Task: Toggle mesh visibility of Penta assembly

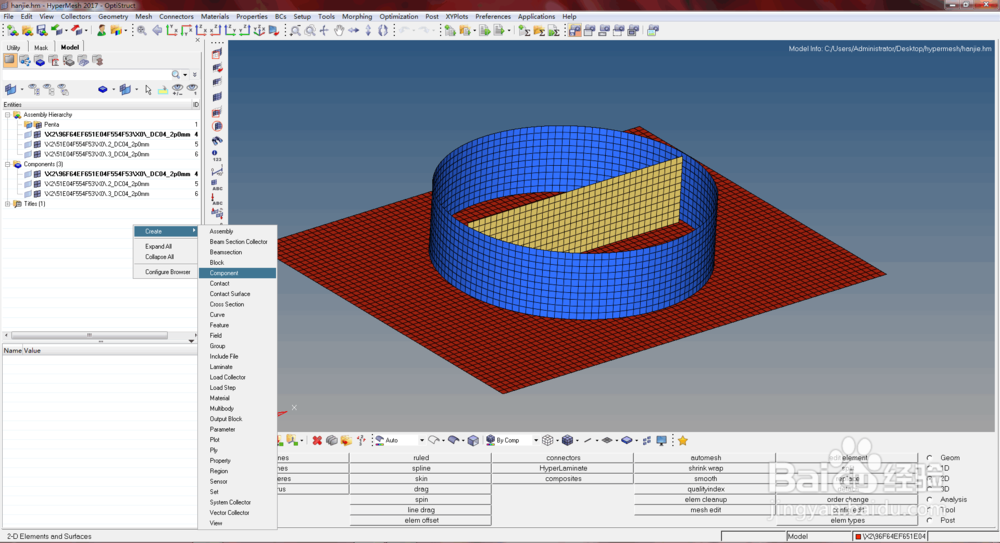Action: tap(38, 125)
